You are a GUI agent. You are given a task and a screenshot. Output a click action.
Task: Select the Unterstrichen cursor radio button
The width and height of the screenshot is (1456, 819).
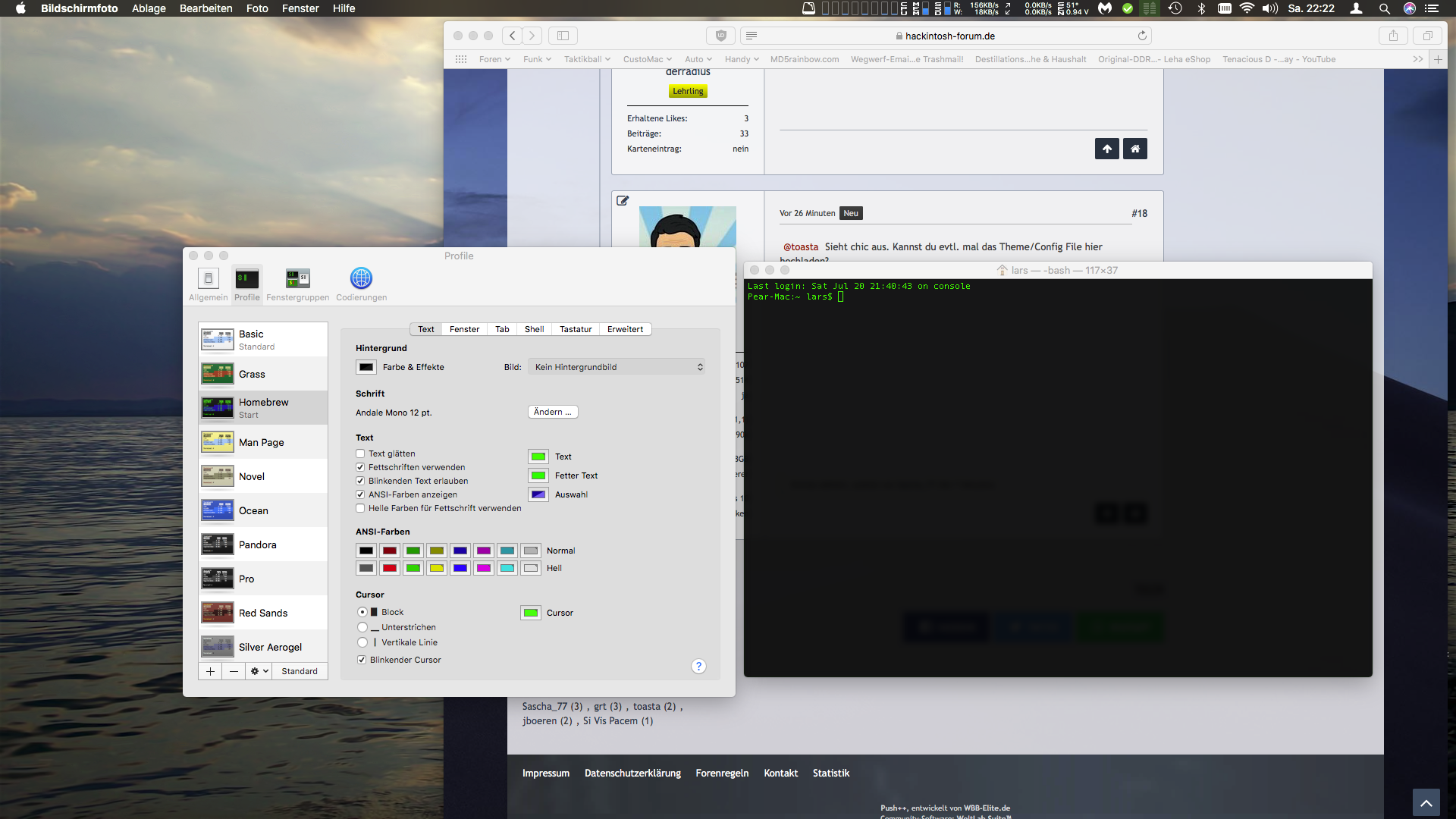(362, 627)
